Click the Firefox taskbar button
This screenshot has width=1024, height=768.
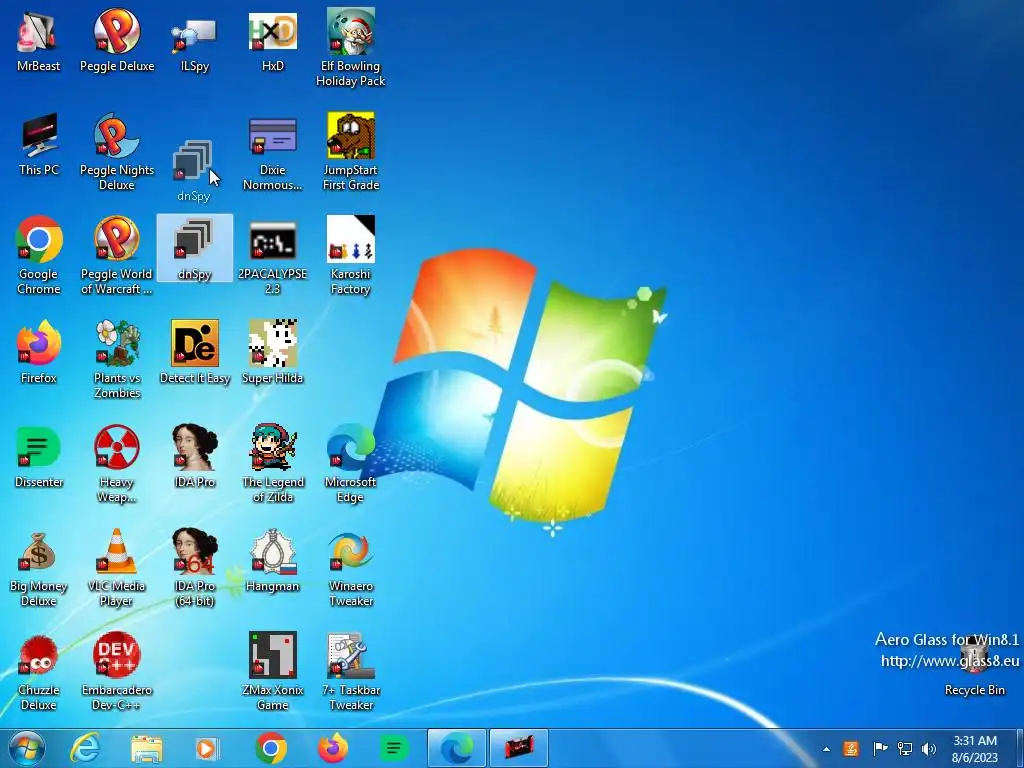point(333,748)
